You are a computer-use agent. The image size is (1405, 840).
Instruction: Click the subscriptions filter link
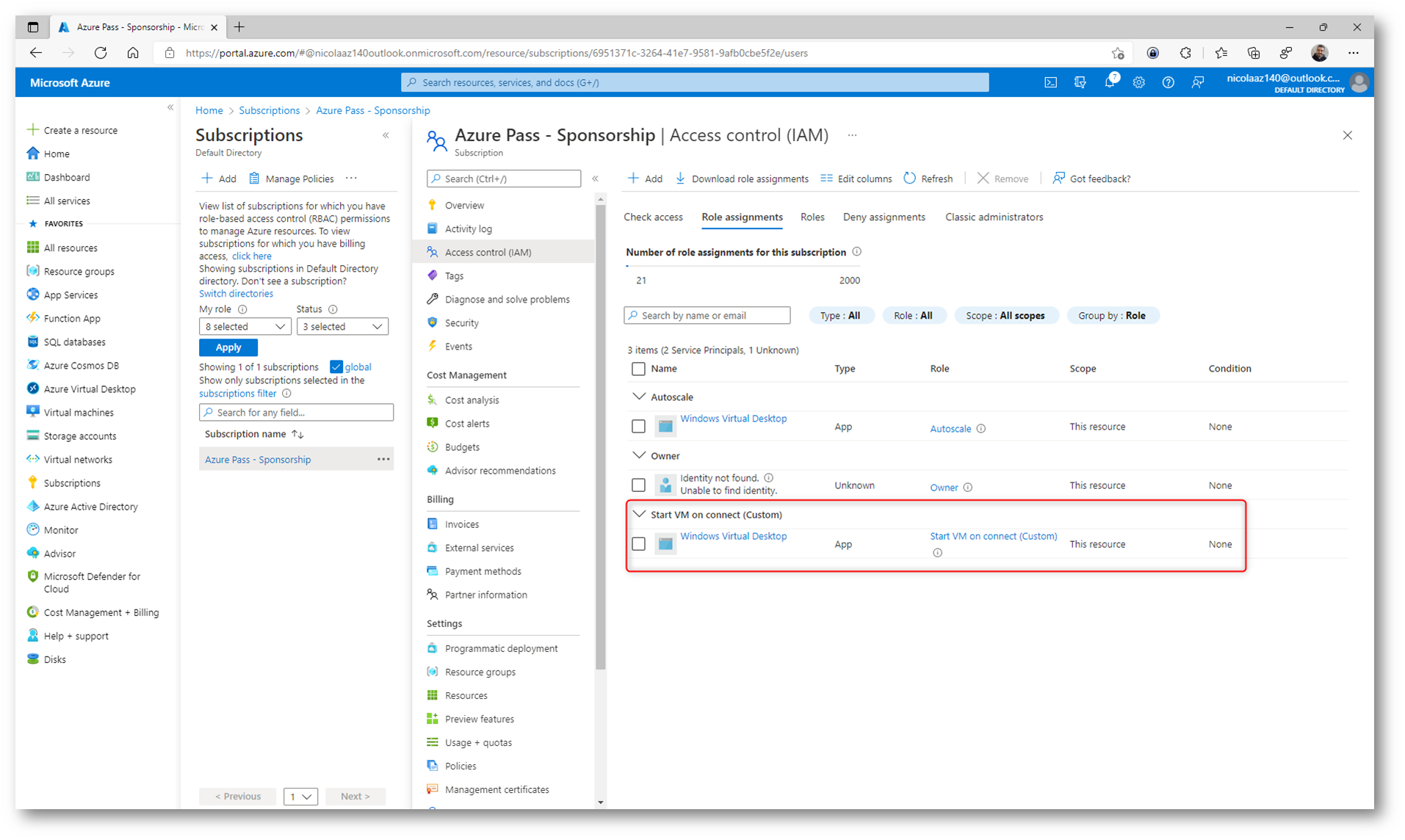click(x=237, y=394)
